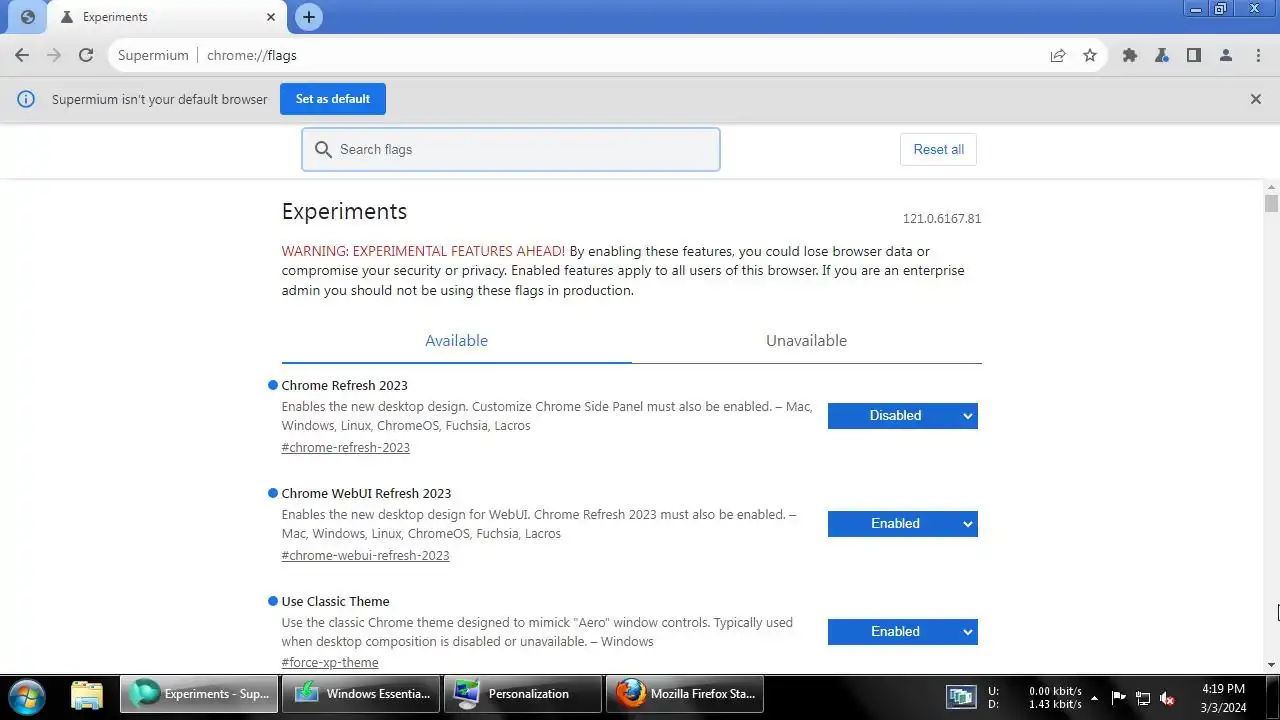This screenshot has height=720, width=1280.
Task: Bookmark this page with the star icon
Action: point(1090,56)
